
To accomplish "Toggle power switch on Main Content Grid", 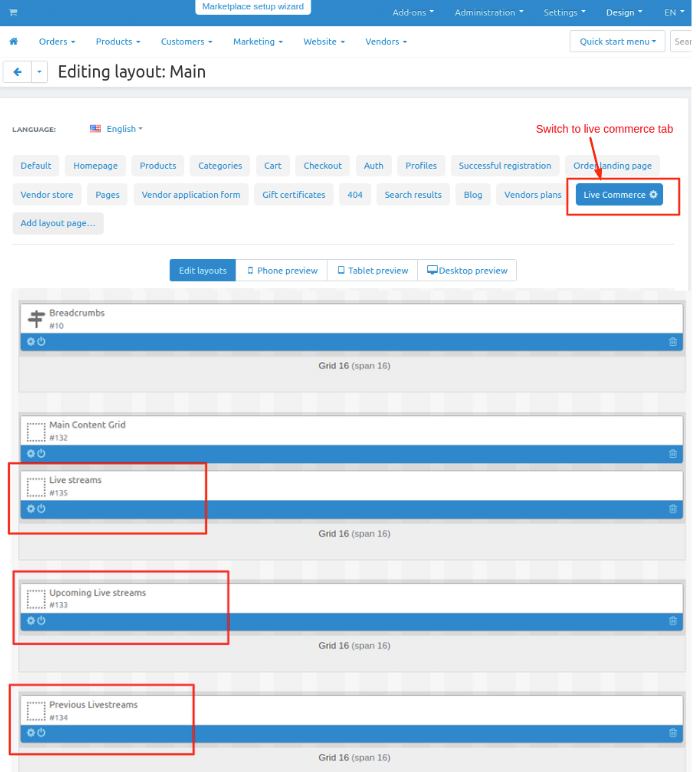I will coord(41,454).
